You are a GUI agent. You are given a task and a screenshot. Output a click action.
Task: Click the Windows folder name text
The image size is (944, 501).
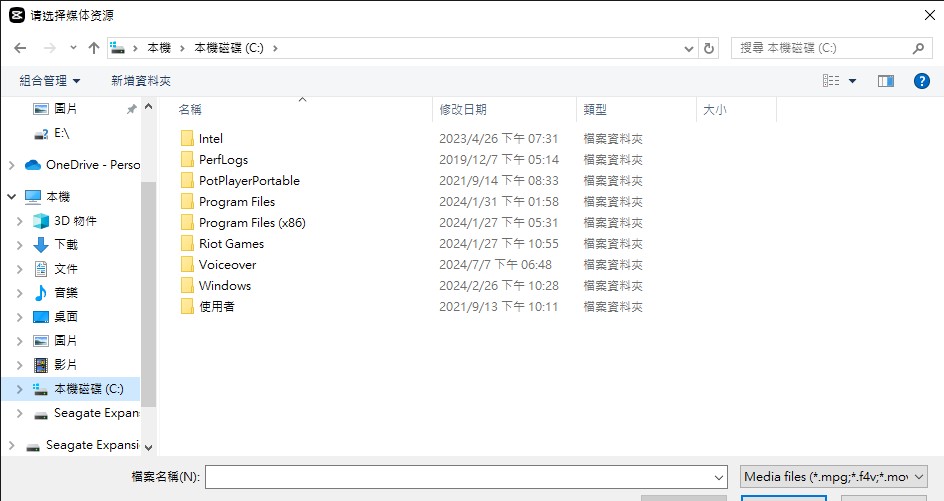pos(225,285)
